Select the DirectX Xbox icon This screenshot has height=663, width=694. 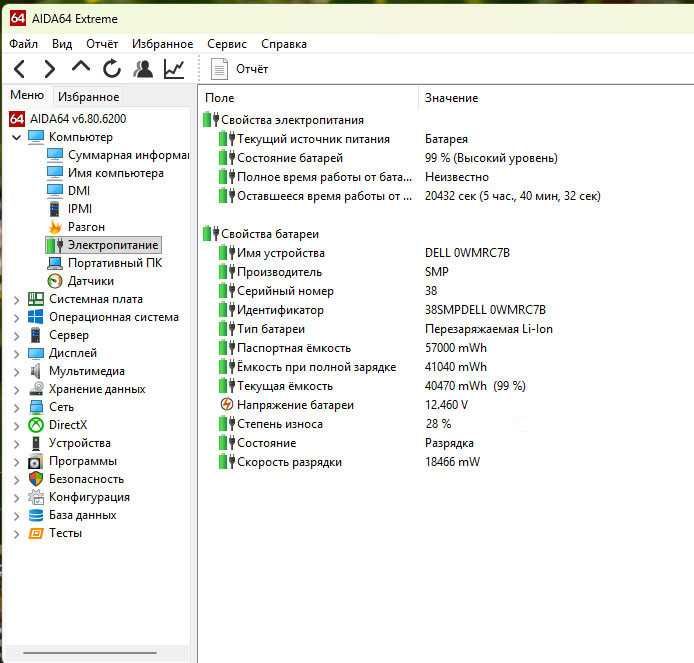36,425
